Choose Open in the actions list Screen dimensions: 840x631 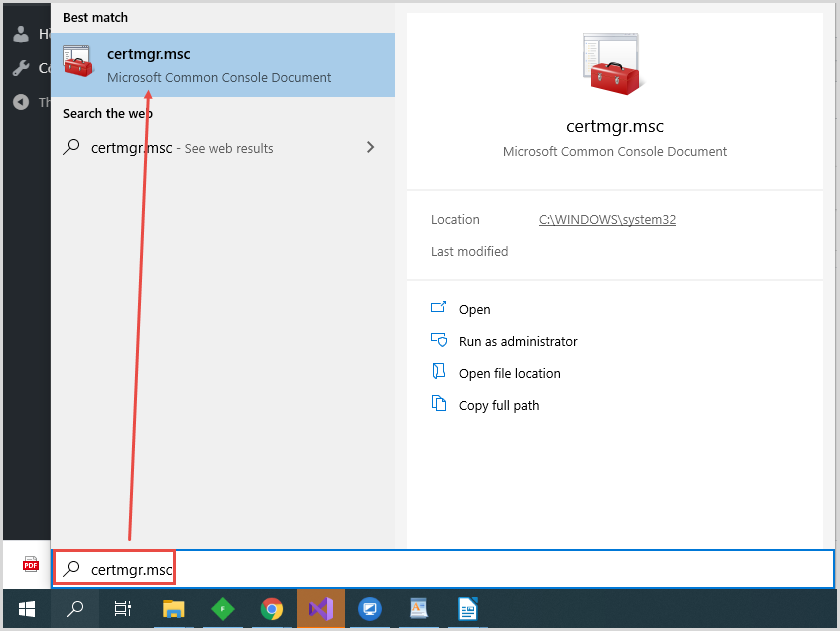point(474,310)
